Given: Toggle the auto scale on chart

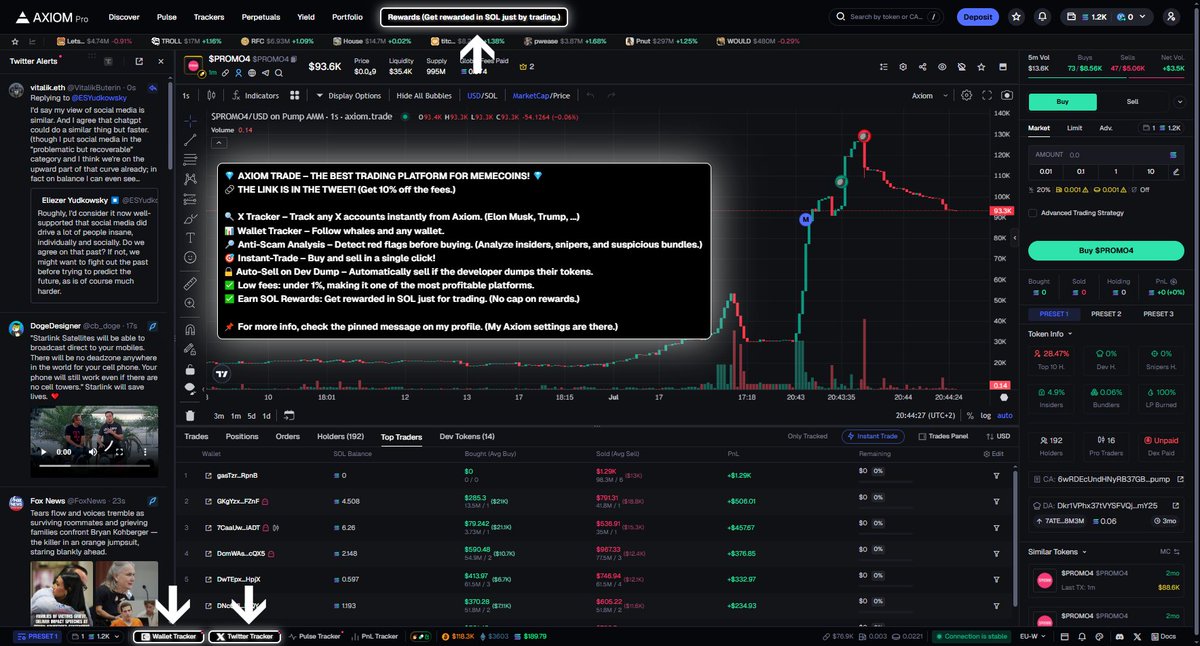Looking at the screenshot, I should (1005, 415).
